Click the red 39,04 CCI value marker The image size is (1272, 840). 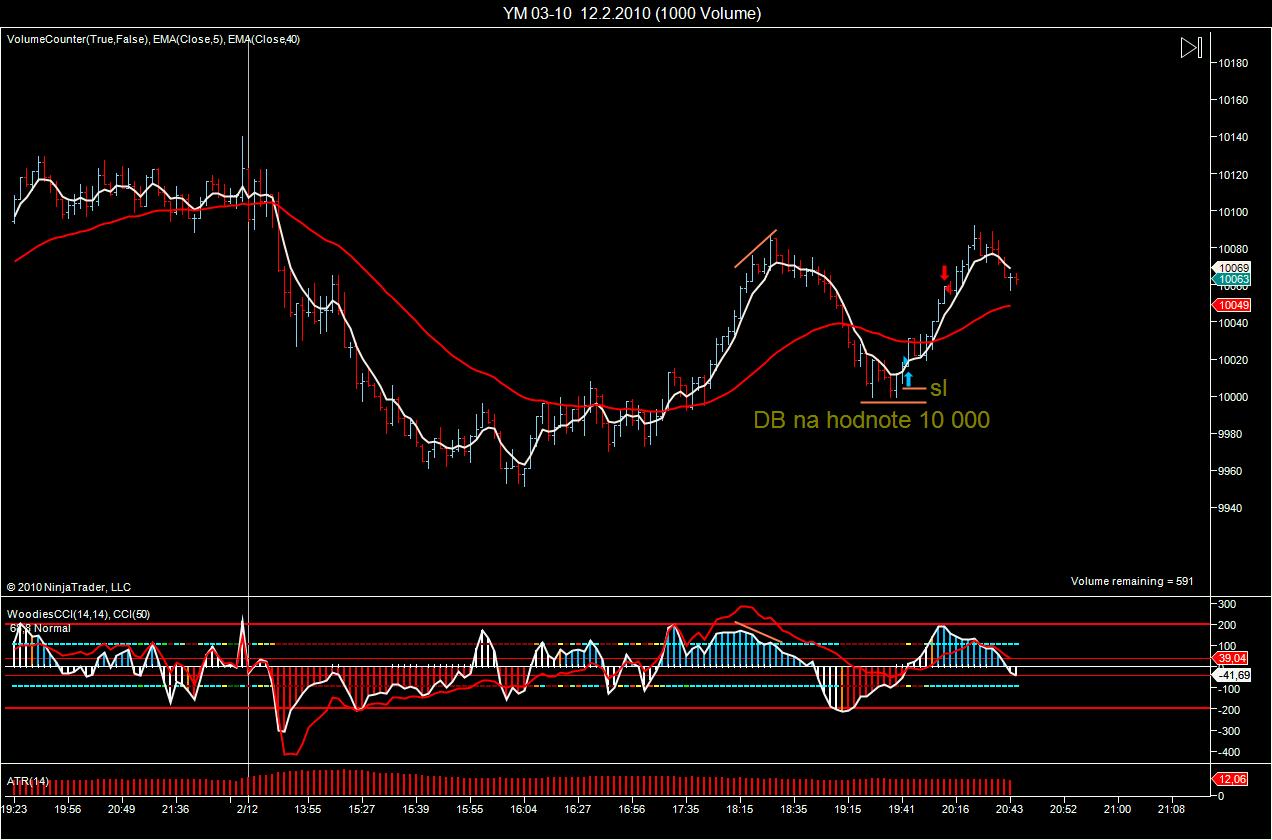pos(1230,658)
